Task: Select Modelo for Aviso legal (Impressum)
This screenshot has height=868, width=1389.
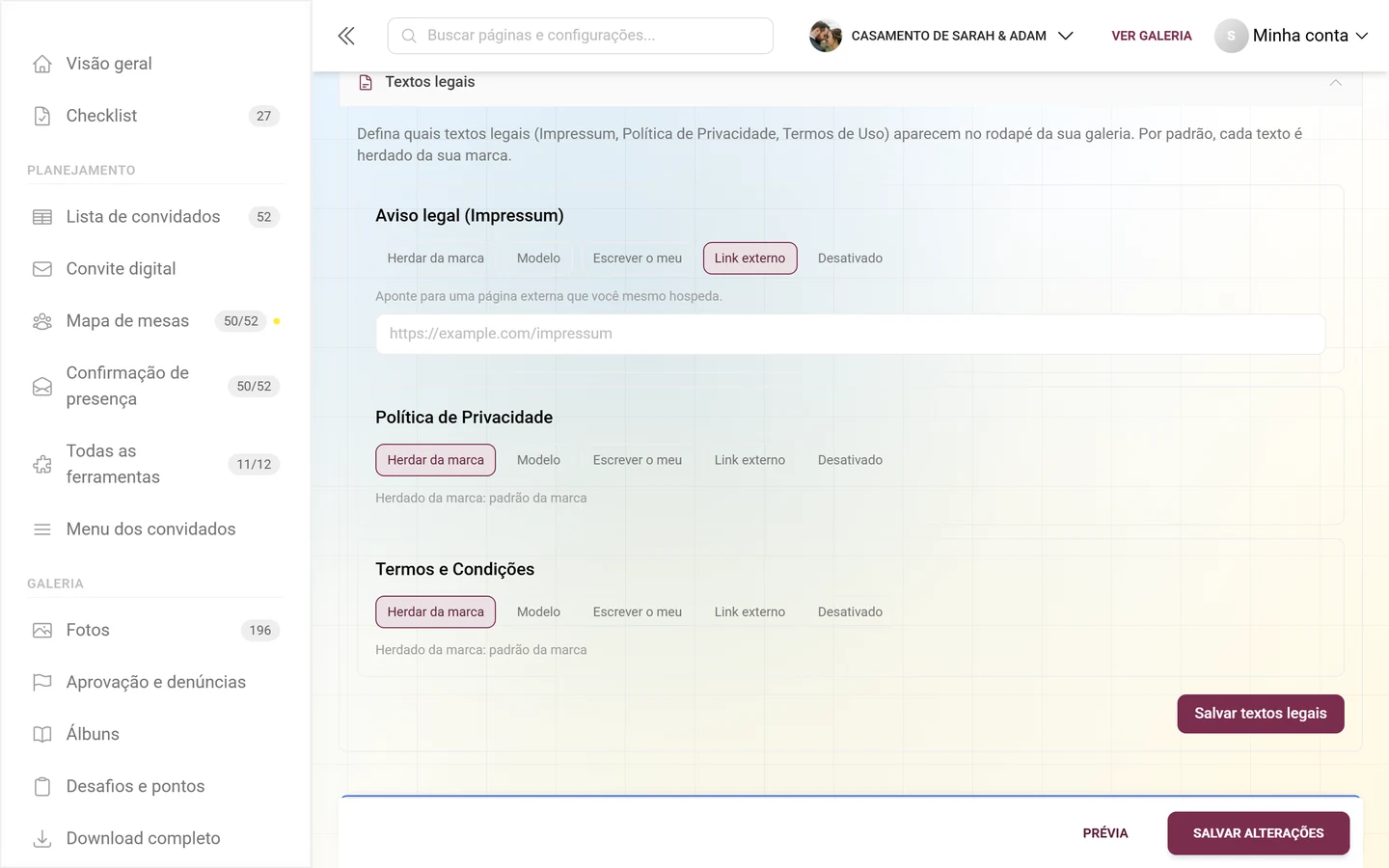Action: tap(538, 258)
